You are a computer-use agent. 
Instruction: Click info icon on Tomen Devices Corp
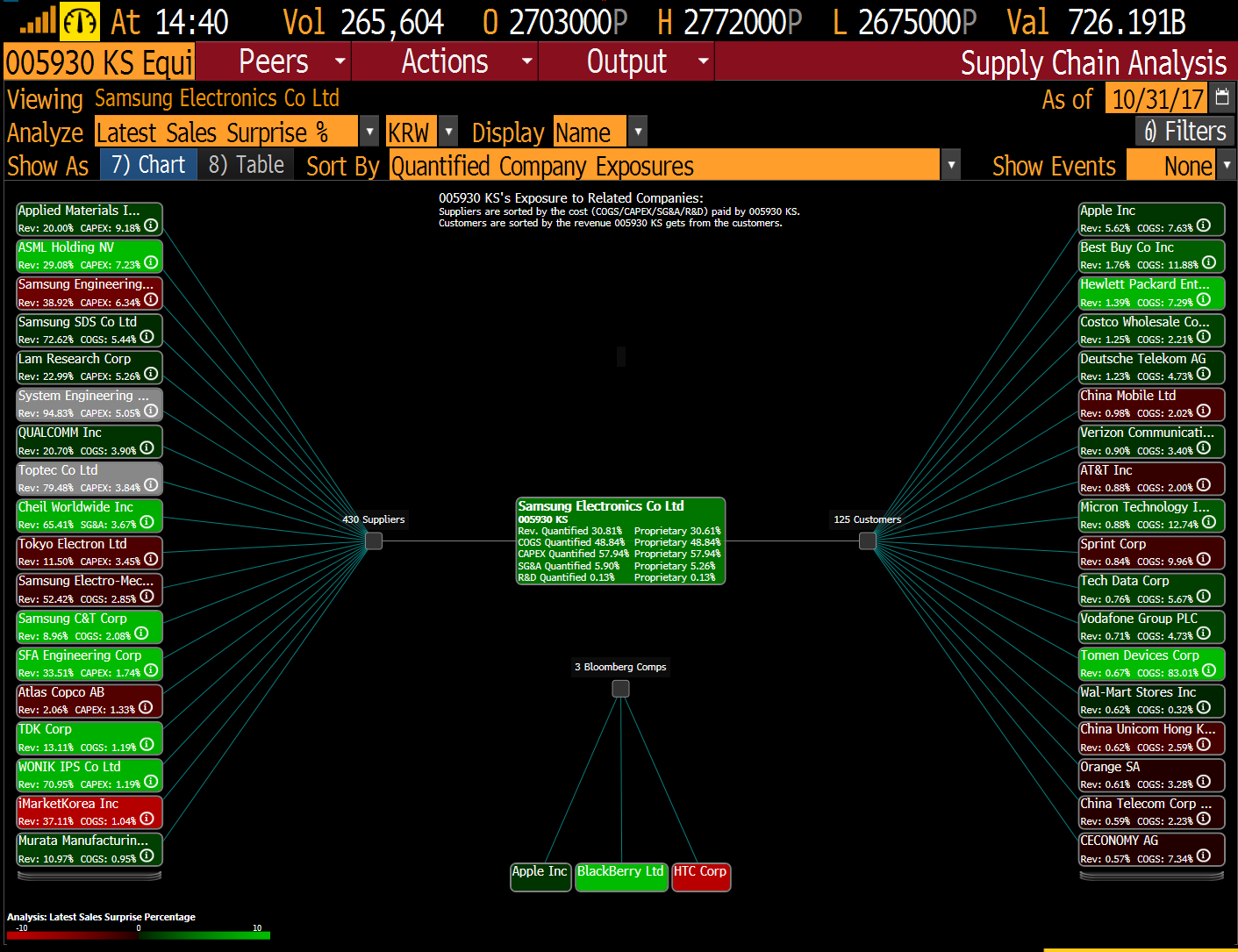coord(1209,670)
